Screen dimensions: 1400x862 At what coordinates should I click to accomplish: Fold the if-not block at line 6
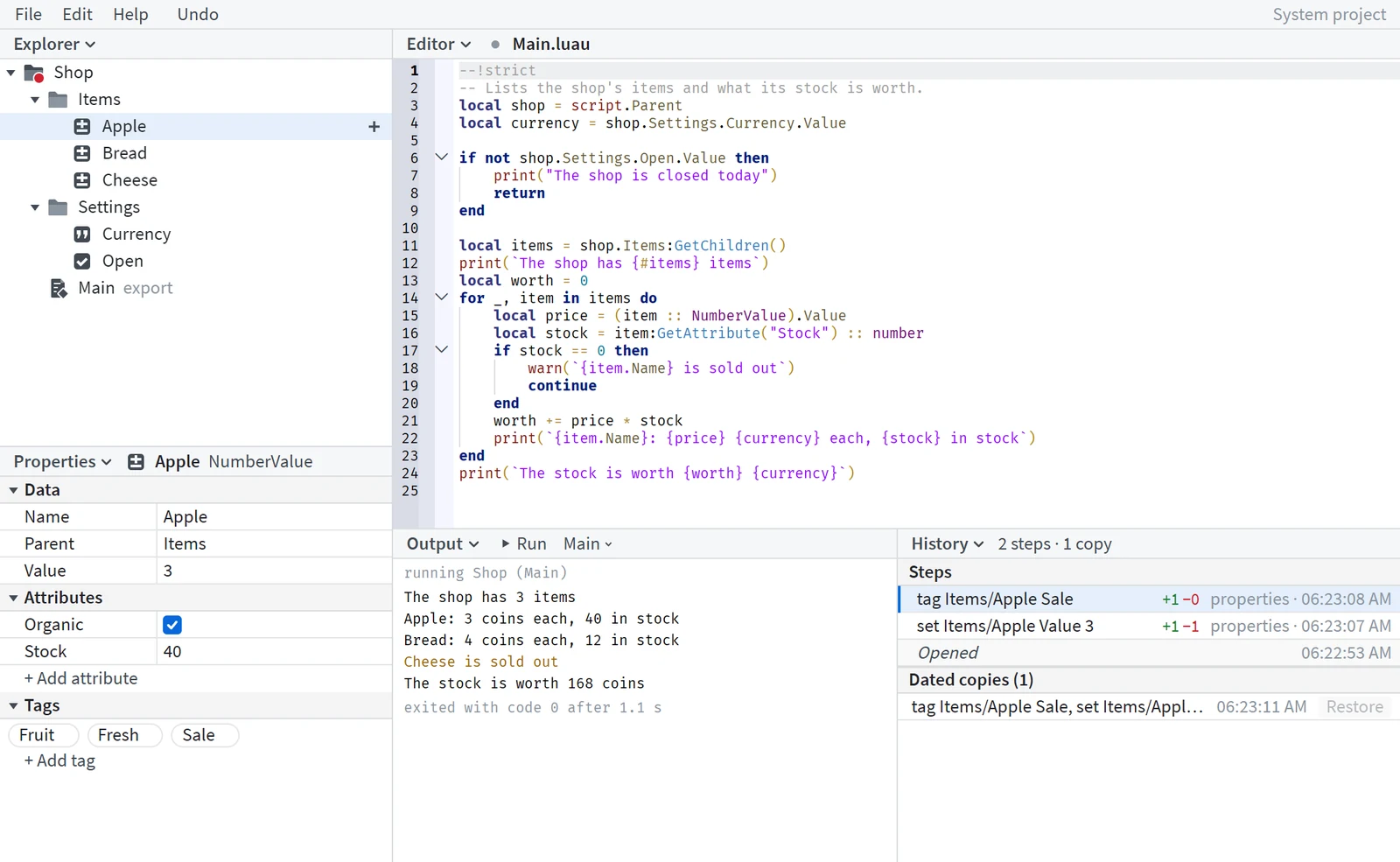pos(442,158)
